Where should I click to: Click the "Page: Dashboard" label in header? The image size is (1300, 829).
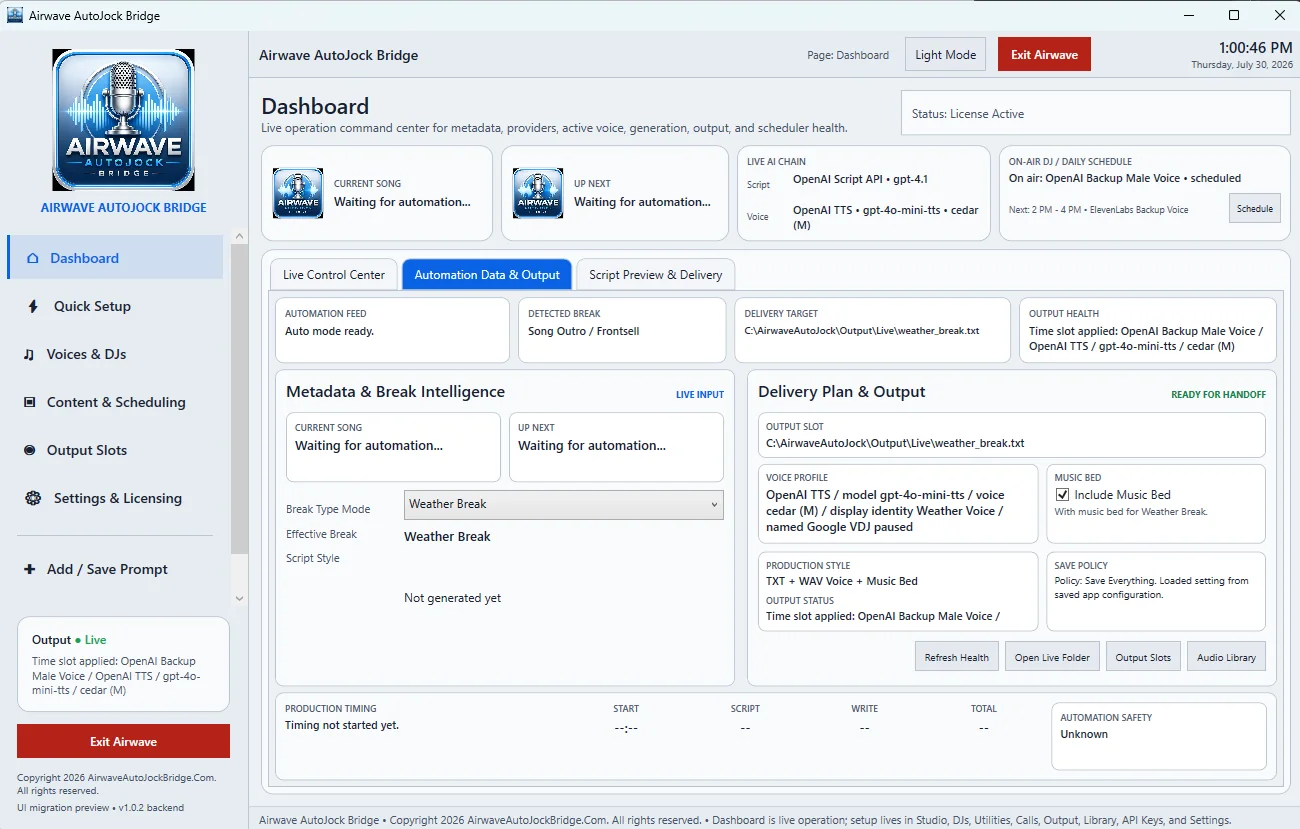(x=848, y=55)
